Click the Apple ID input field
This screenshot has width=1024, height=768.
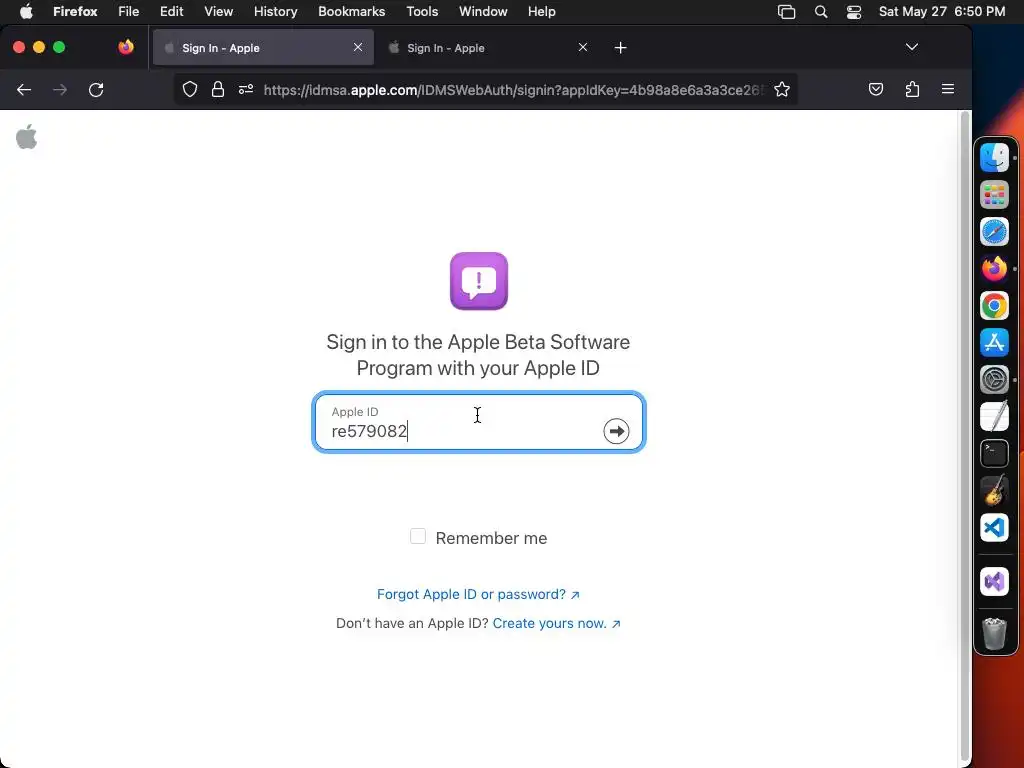(x=479, y=422)
